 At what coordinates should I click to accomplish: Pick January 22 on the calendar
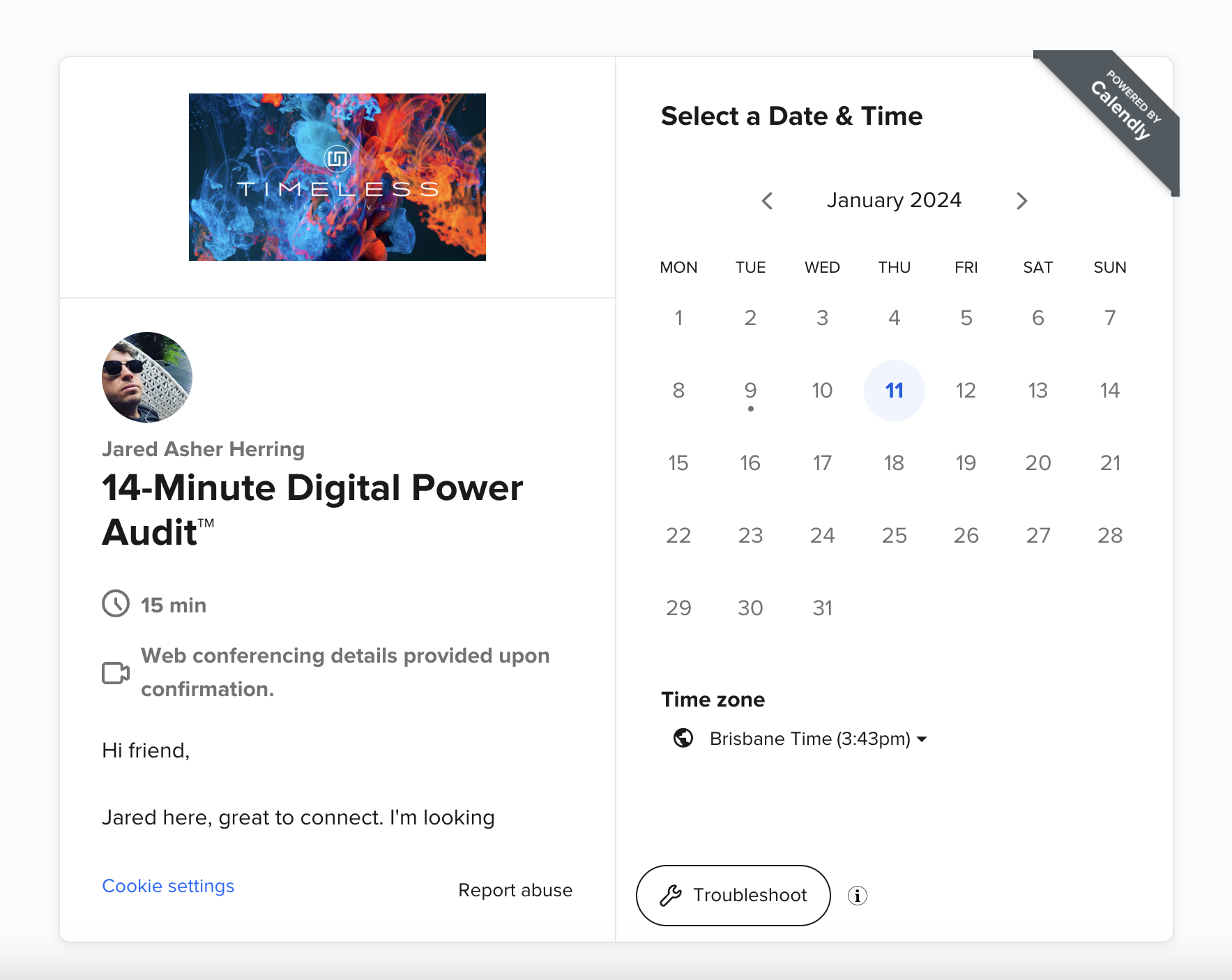click(678, 536)
